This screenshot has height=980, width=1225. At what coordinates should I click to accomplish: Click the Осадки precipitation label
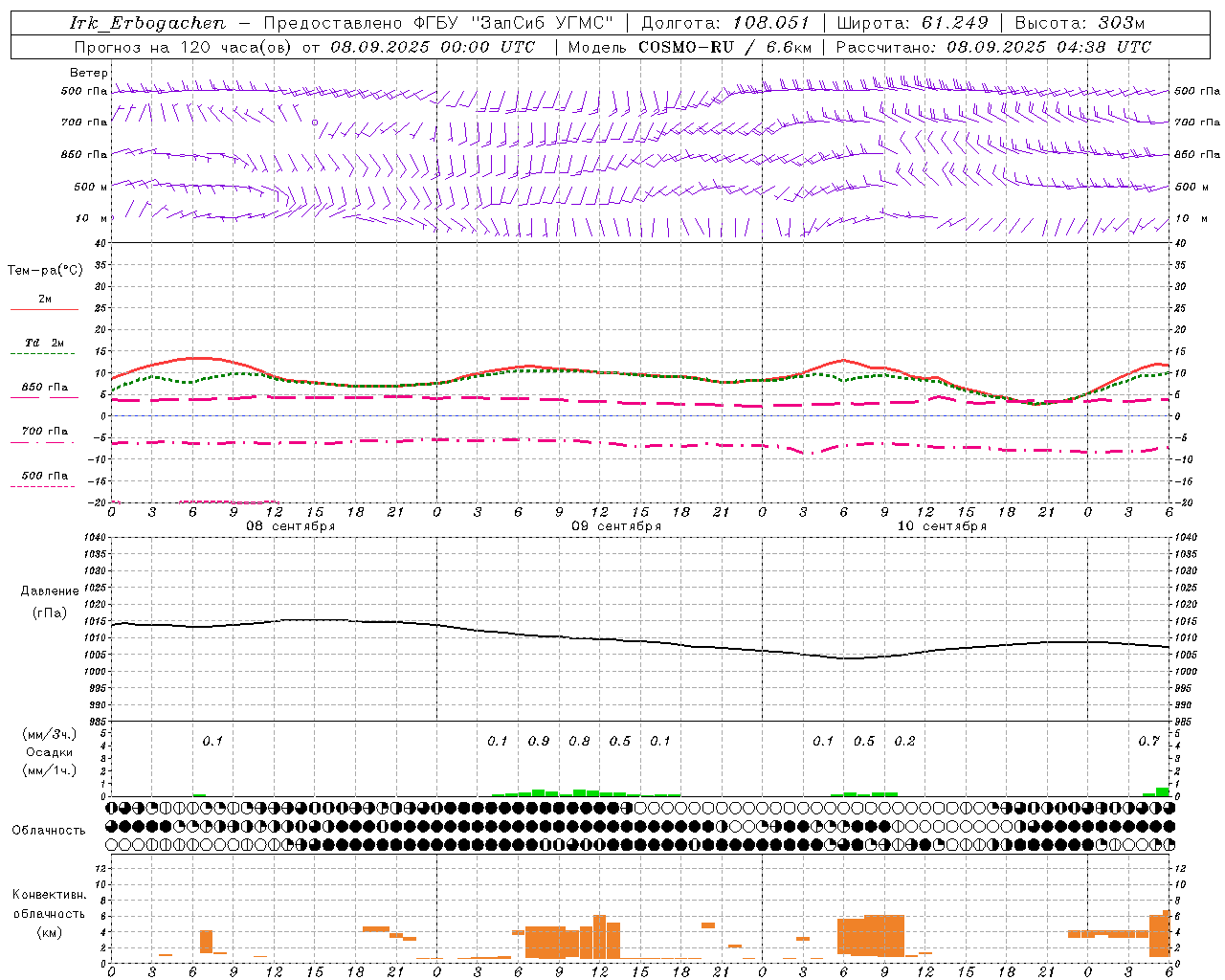click(50, 752)
